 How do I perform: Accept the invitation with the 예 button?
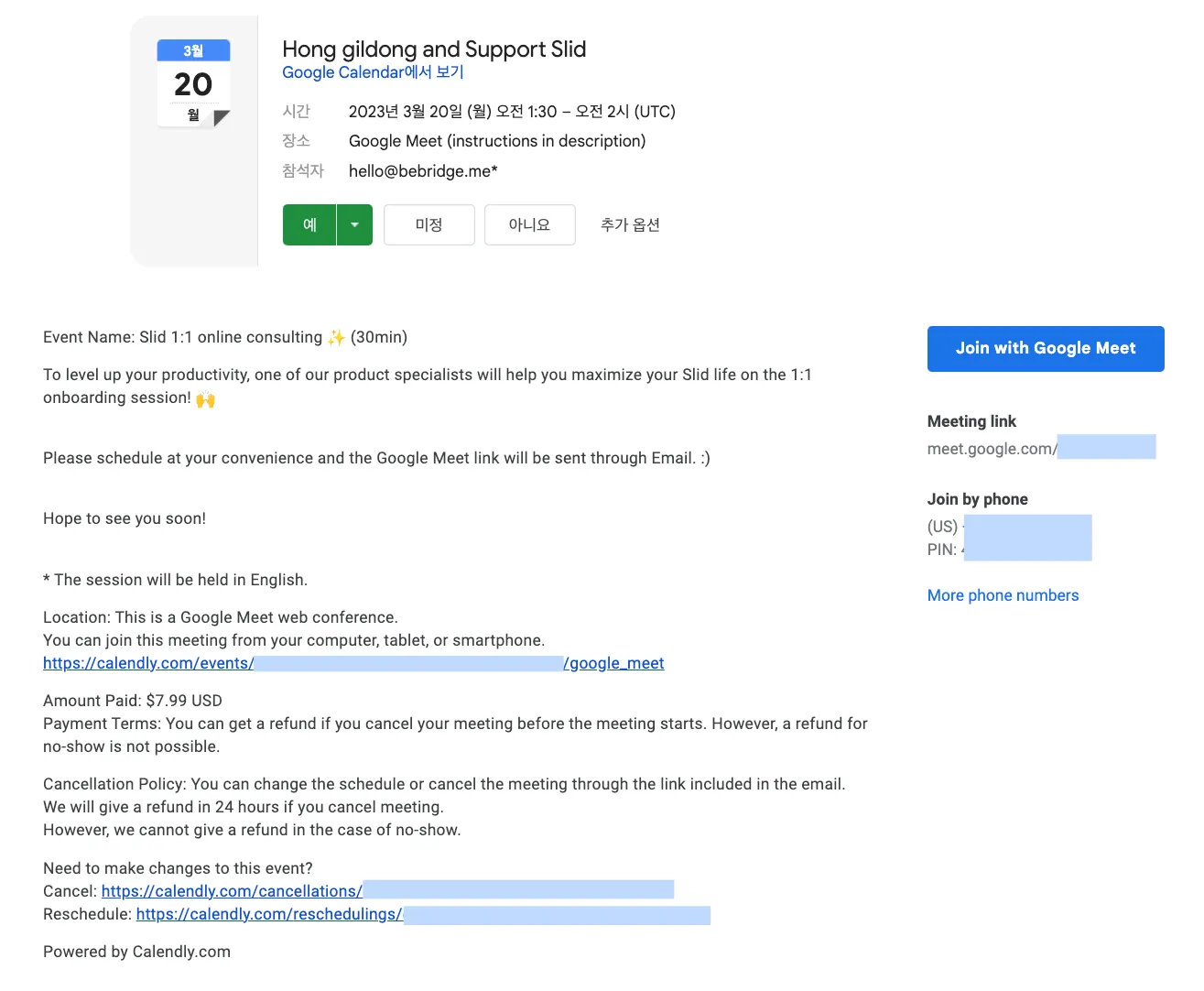click(309, 225)
